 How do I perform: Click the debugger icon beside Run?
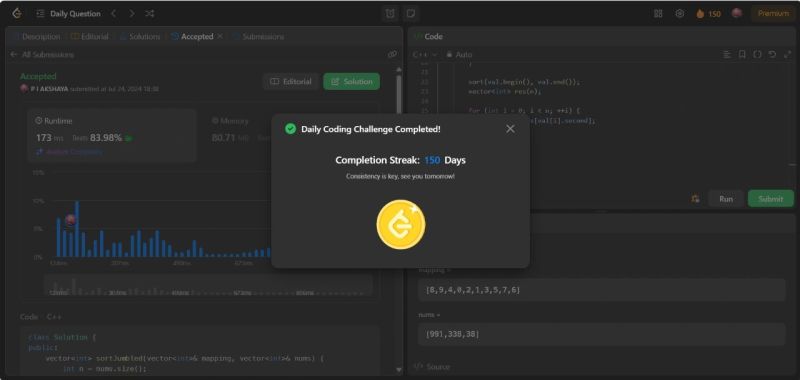point(695,199)
